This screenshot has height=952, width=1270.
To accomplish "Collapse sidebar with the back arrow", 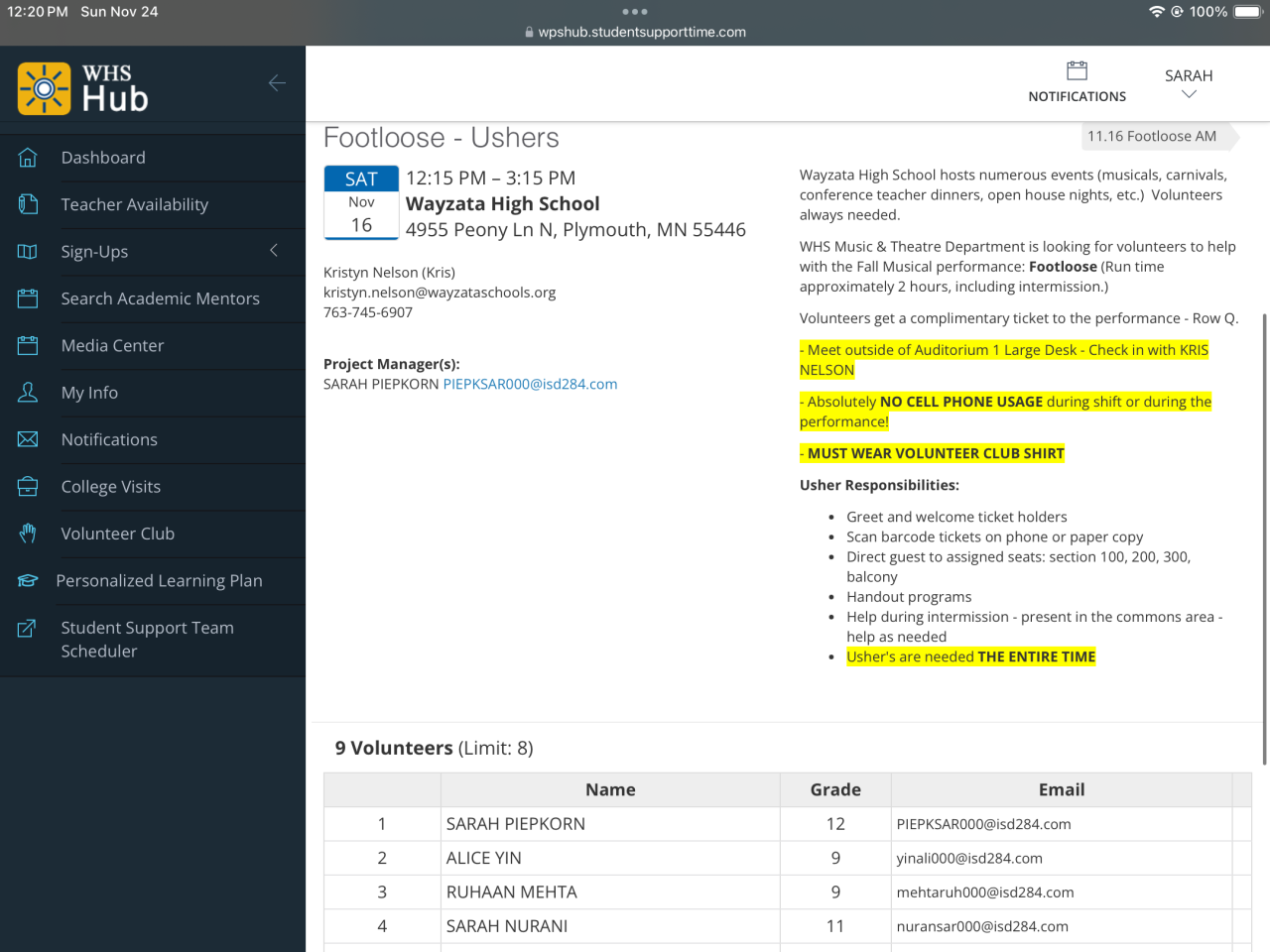I will coord(277,83).
